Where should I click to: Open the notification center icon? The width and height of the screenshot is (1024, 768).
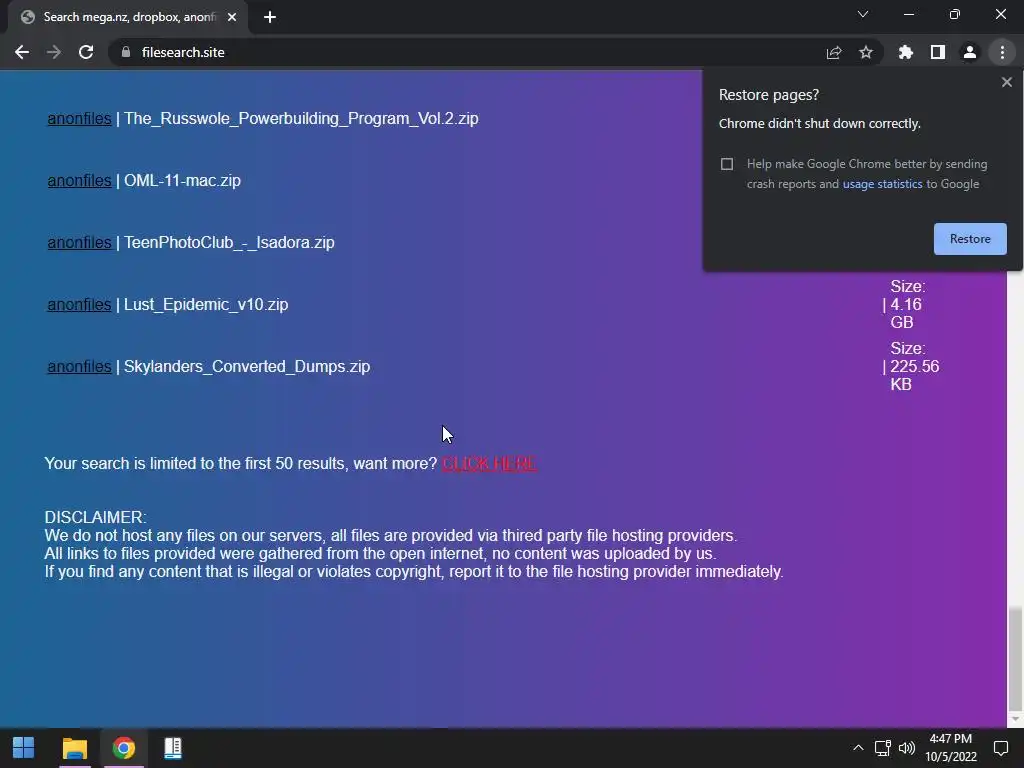pos(1000,748)
